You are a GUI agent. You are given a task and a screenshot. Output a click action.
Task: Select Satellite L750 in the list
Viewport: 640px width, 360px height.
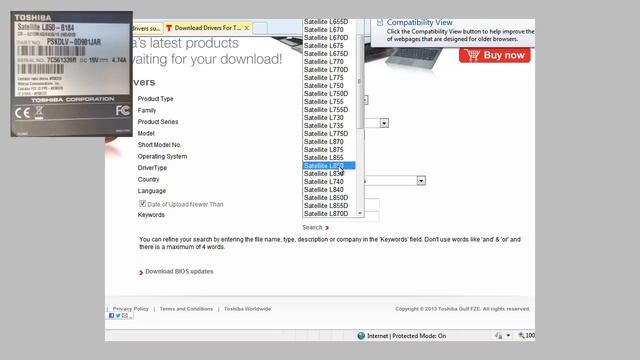[x=329, y=86]
